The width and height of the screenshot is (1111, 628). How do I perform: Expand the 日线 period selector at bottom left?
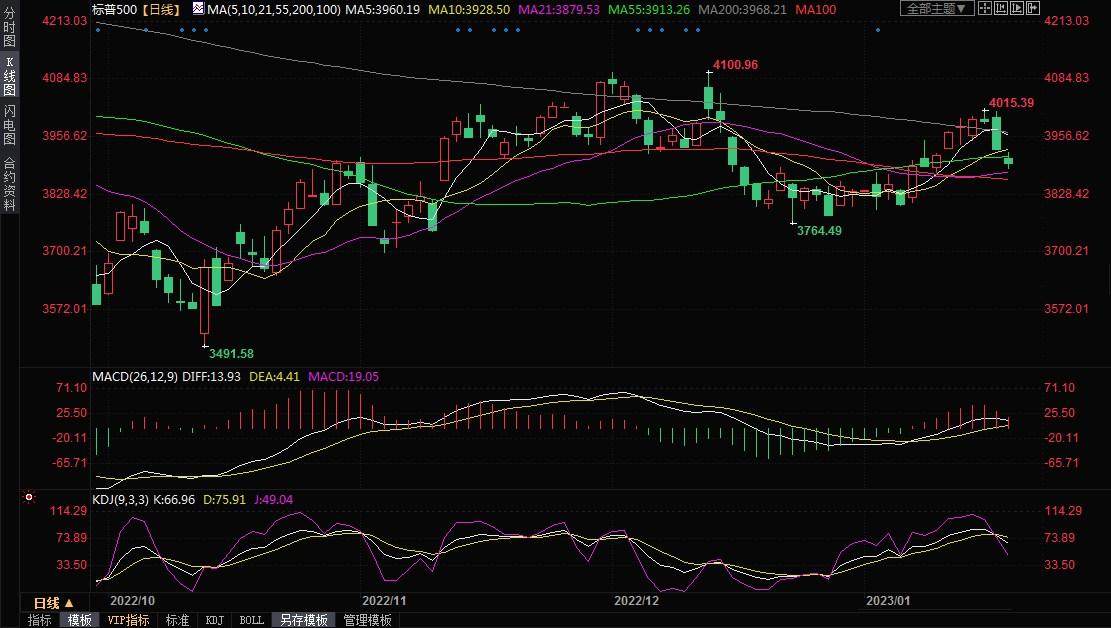click(52, 603)
